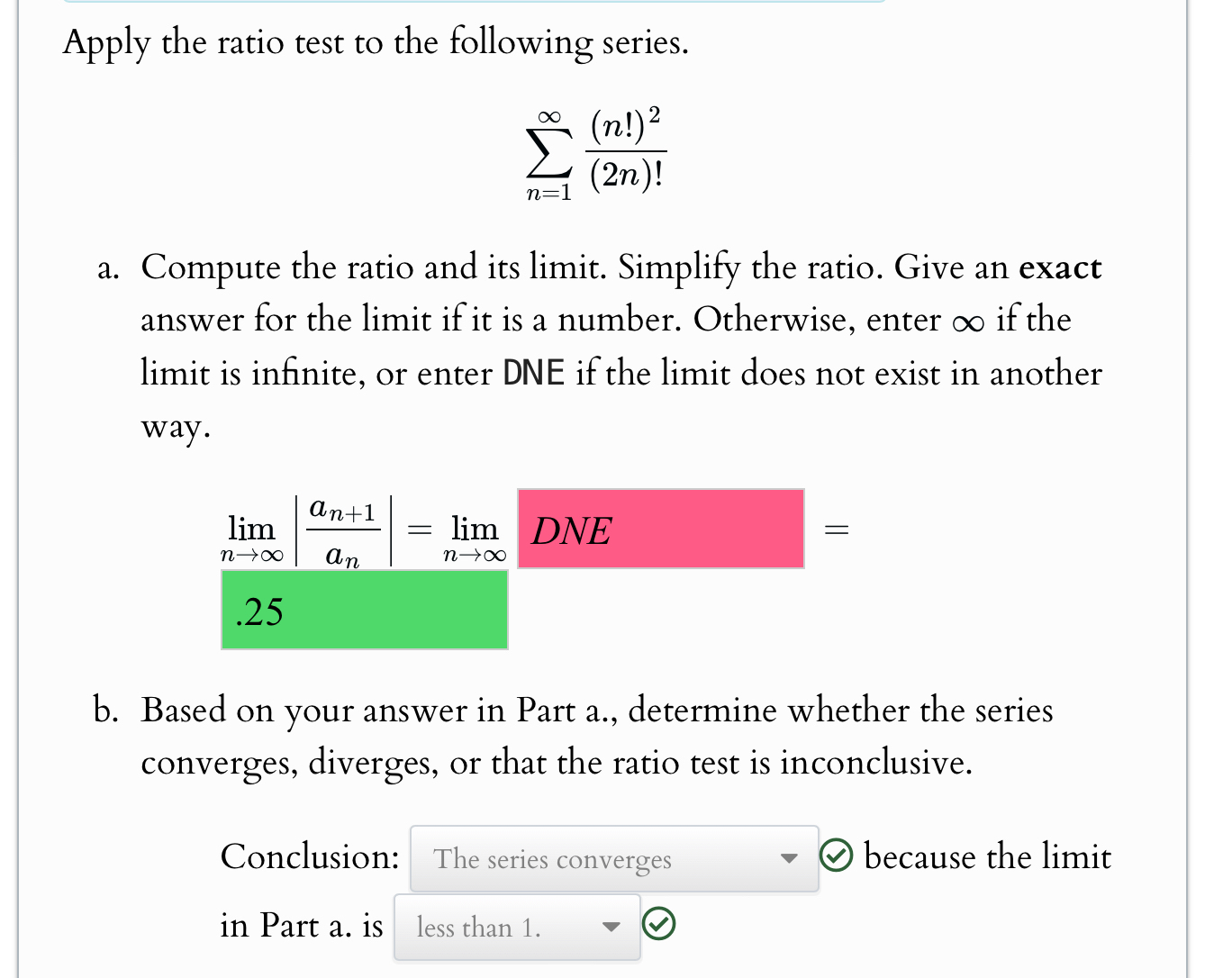Select the green .25 answer field
1232x978 pixels.
coord(364,611)
